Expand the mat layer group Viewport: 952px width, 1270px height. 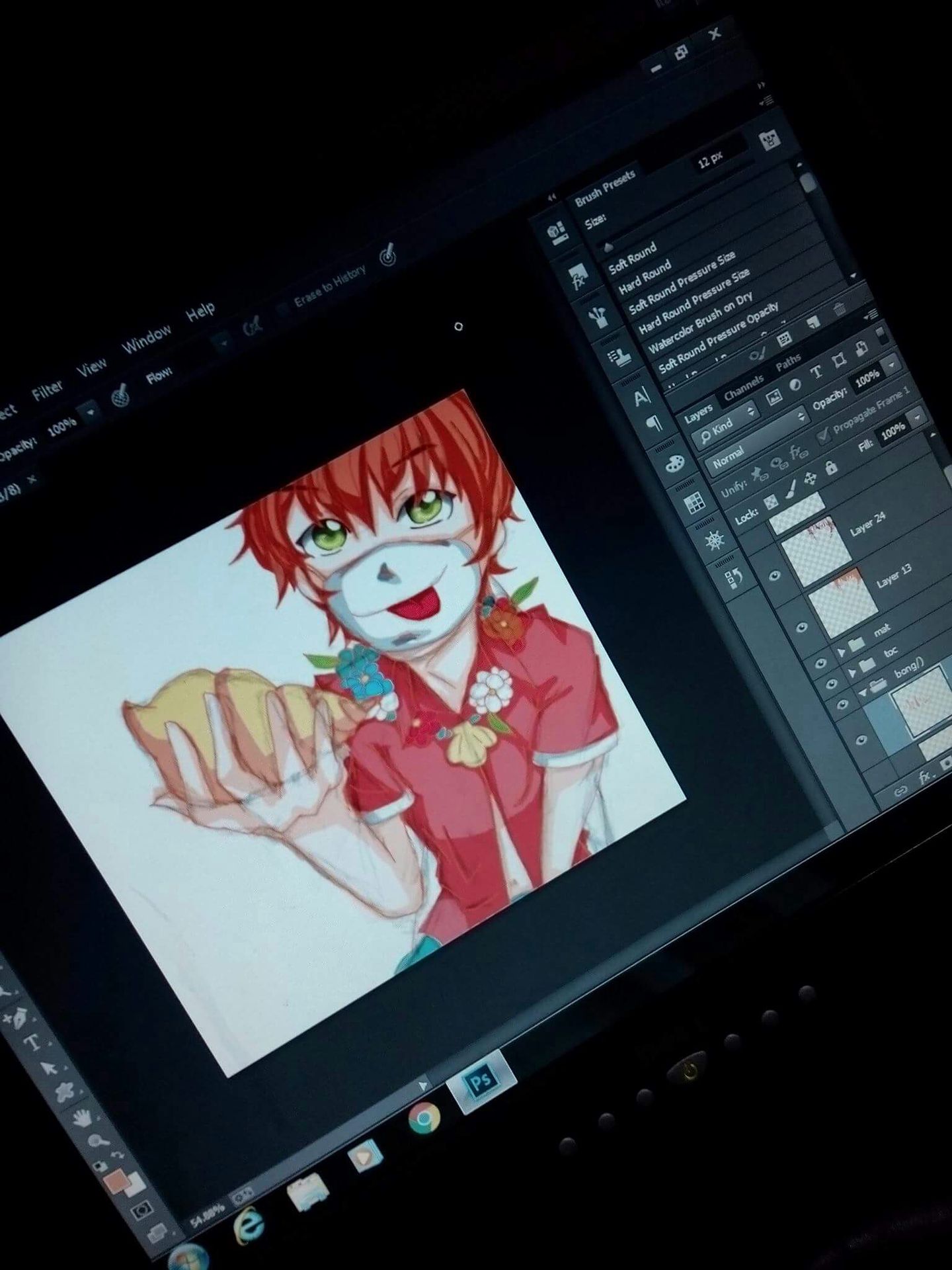pyautogui.click(x=842, y=652)
